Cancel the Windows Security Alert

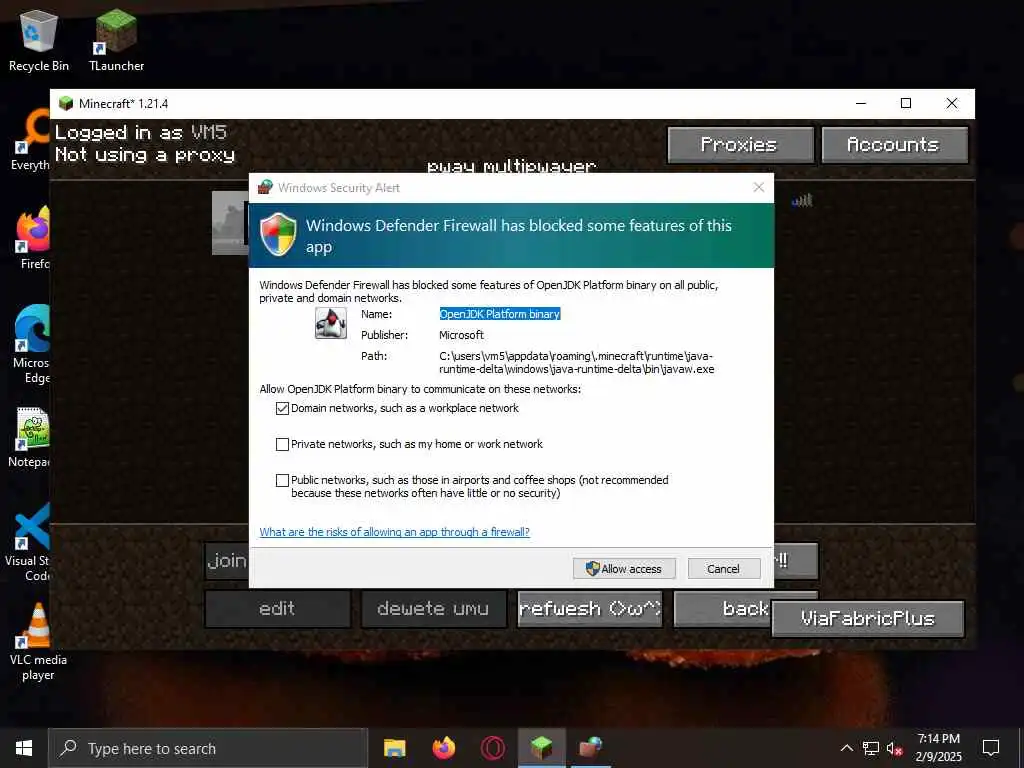pos(724,568)
